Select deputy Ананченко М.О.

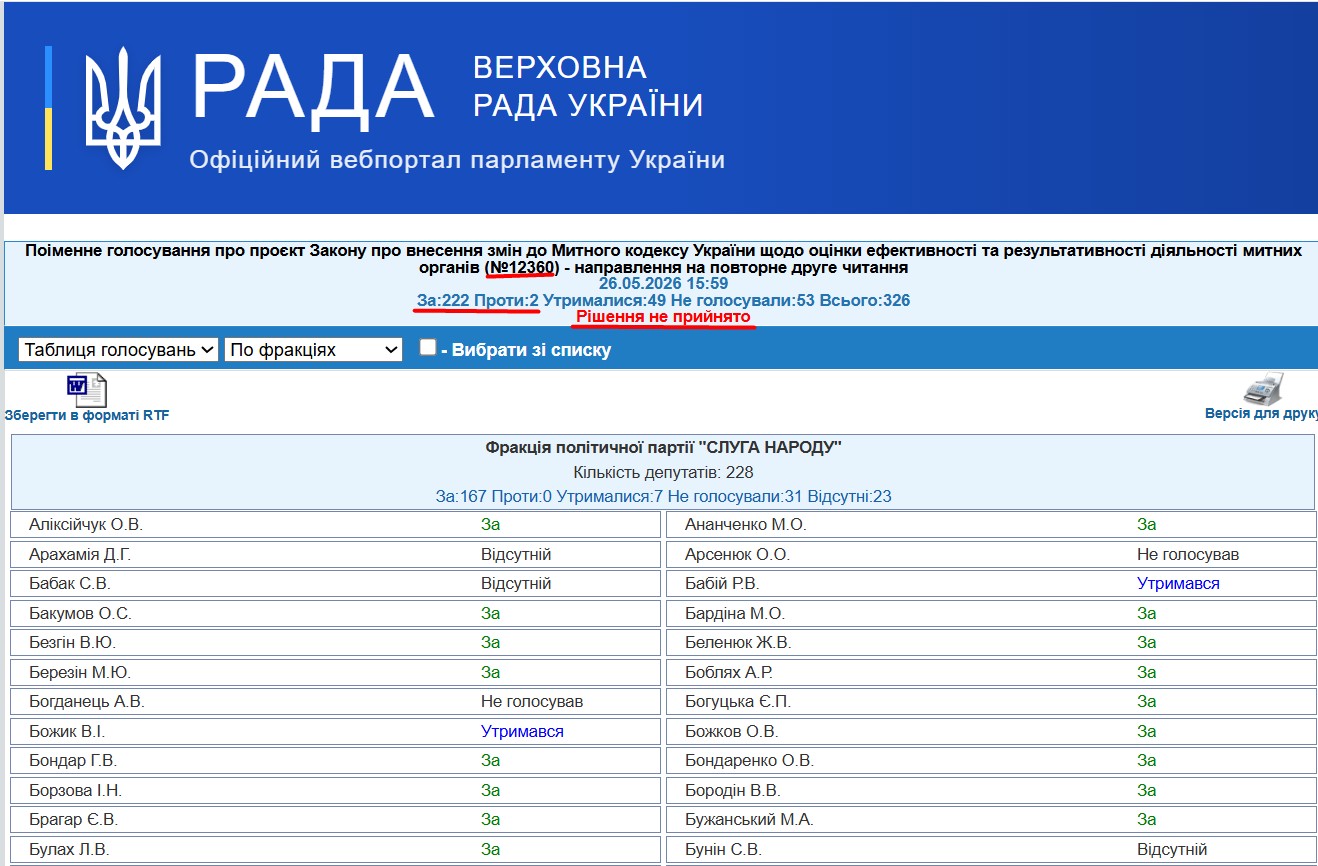coord(745,524)
